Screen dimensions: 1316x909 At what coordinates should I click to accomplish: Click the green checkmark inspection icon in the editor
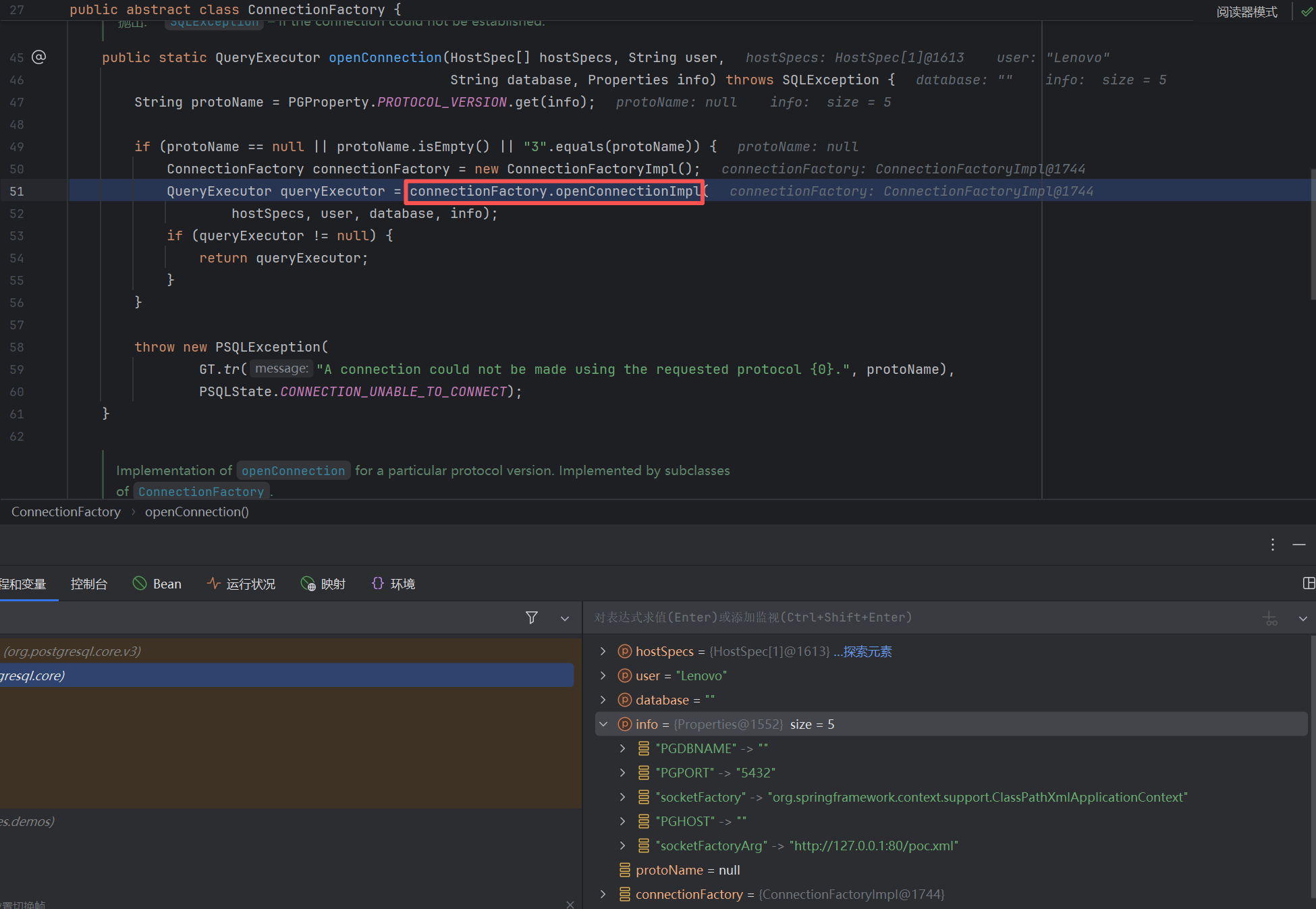[1307, 11]
